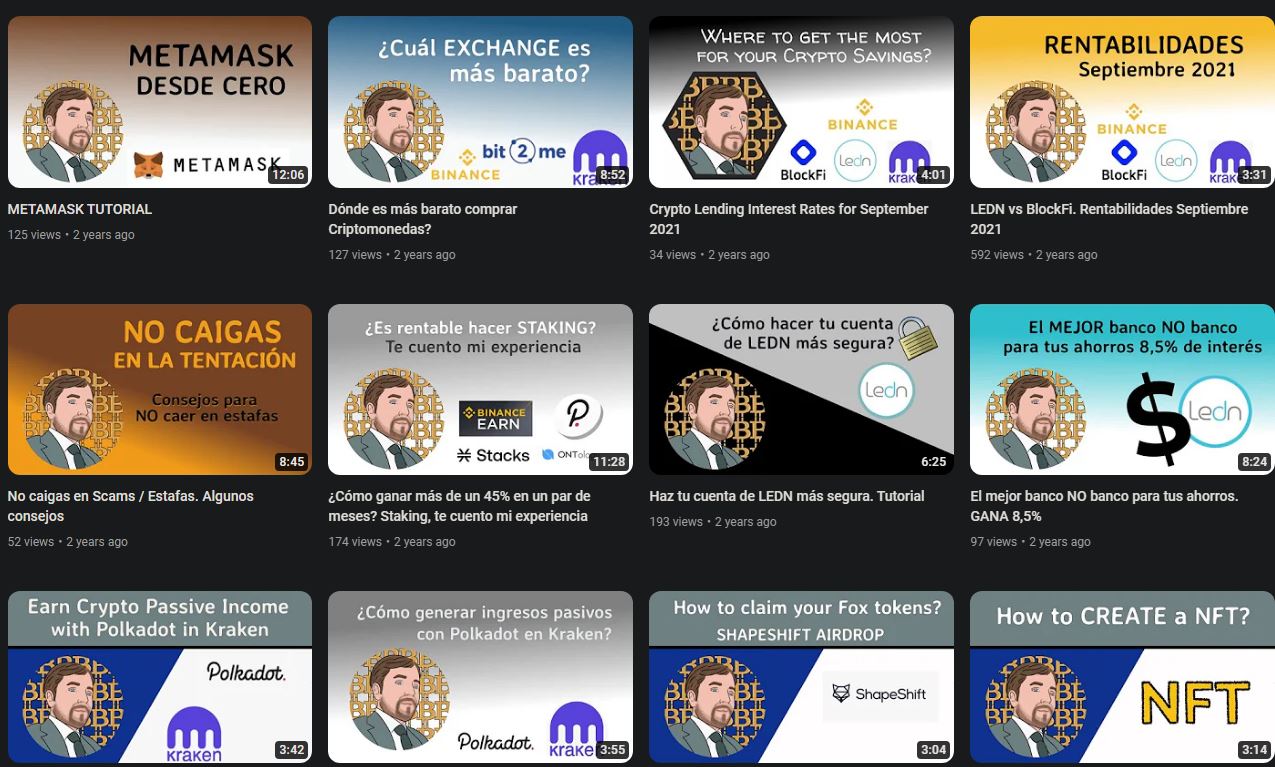Image resolution: width=1275 pixels, height=767 pixels.
Task: Open ¿Cómo generar ingresos pasivos con Polkadot thumbnail
Action: (480, 677)
